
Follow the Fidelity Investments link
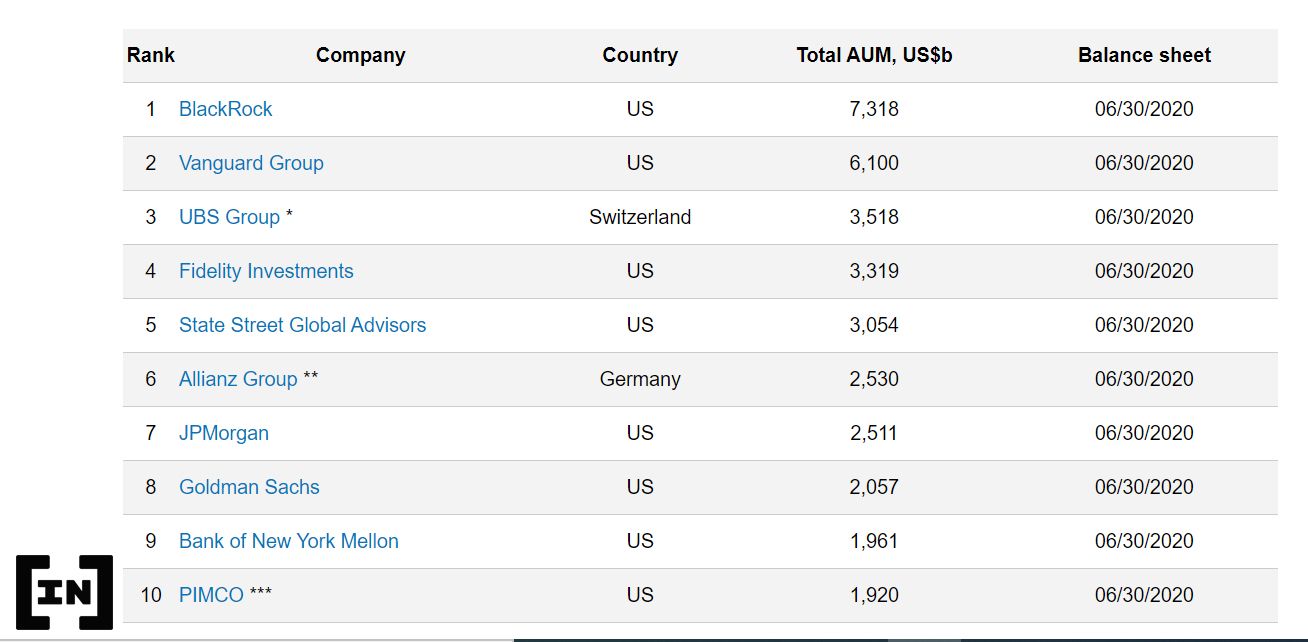(266, 271)
